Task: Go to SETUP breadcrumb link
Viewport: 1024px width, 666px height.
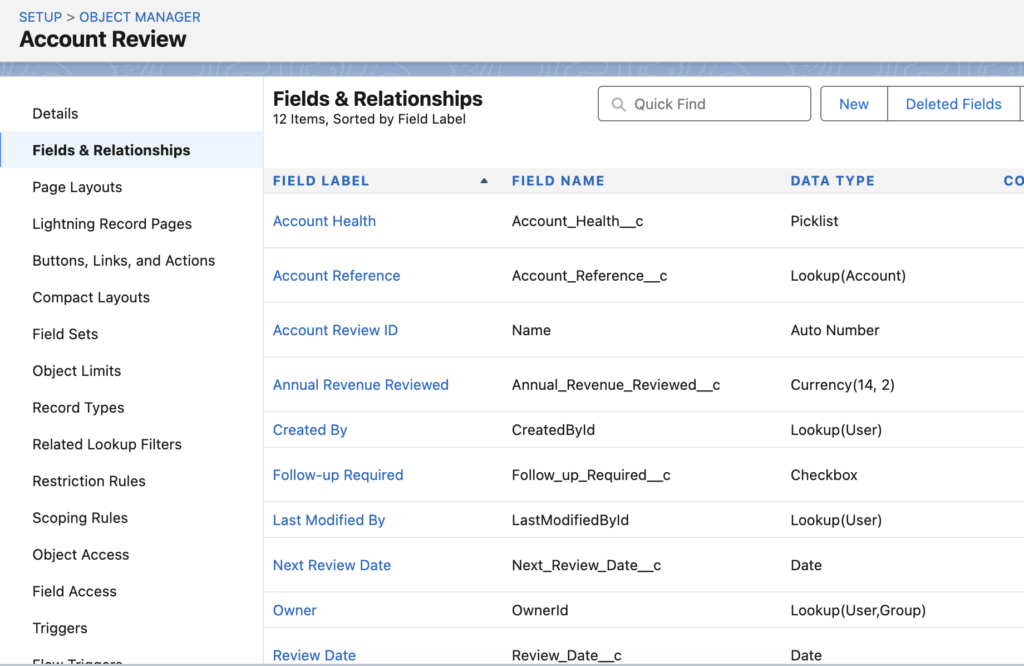Action: 40,17
